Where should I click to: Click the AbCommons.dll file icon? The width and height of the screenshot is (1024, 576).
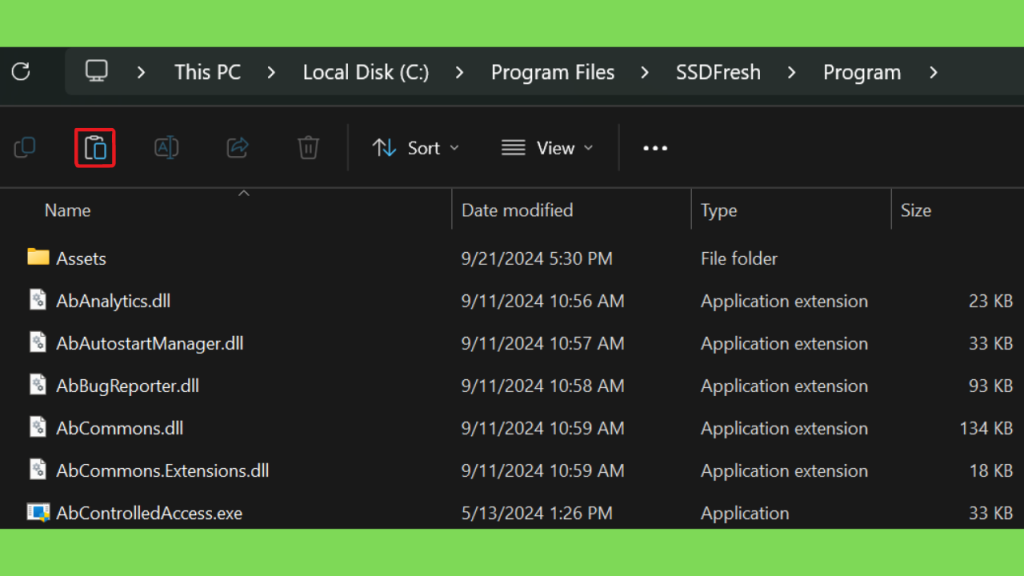pos(38,427)
